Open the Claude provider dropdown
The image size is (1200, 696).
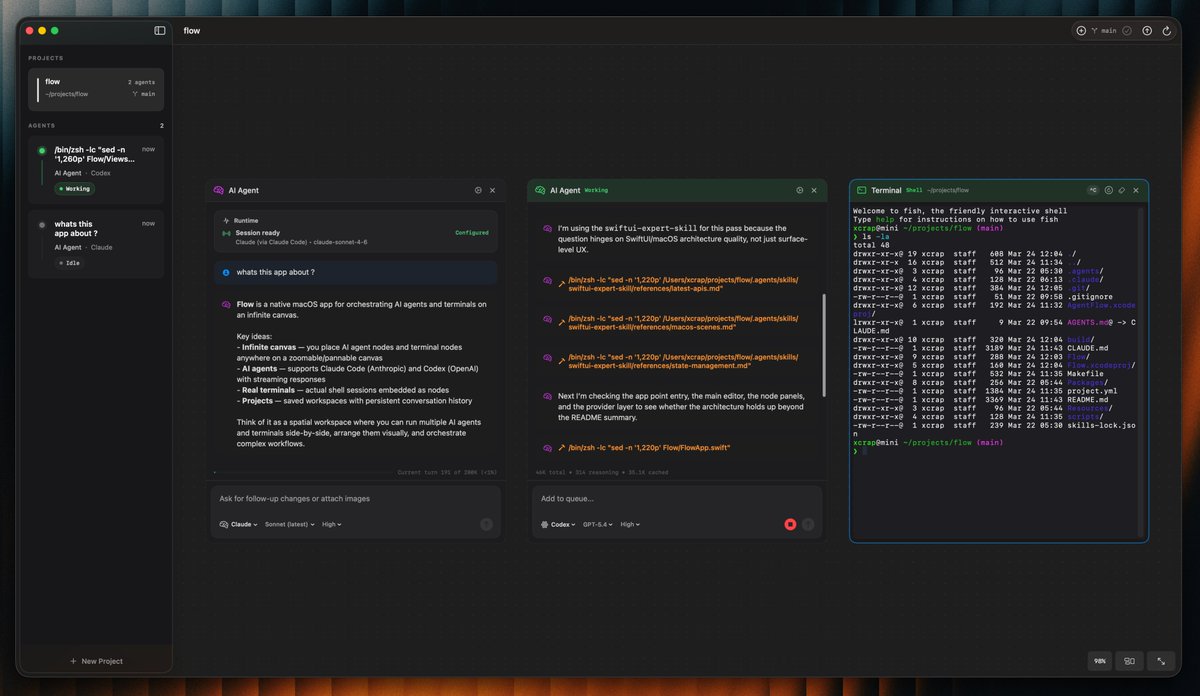[238, 524]
